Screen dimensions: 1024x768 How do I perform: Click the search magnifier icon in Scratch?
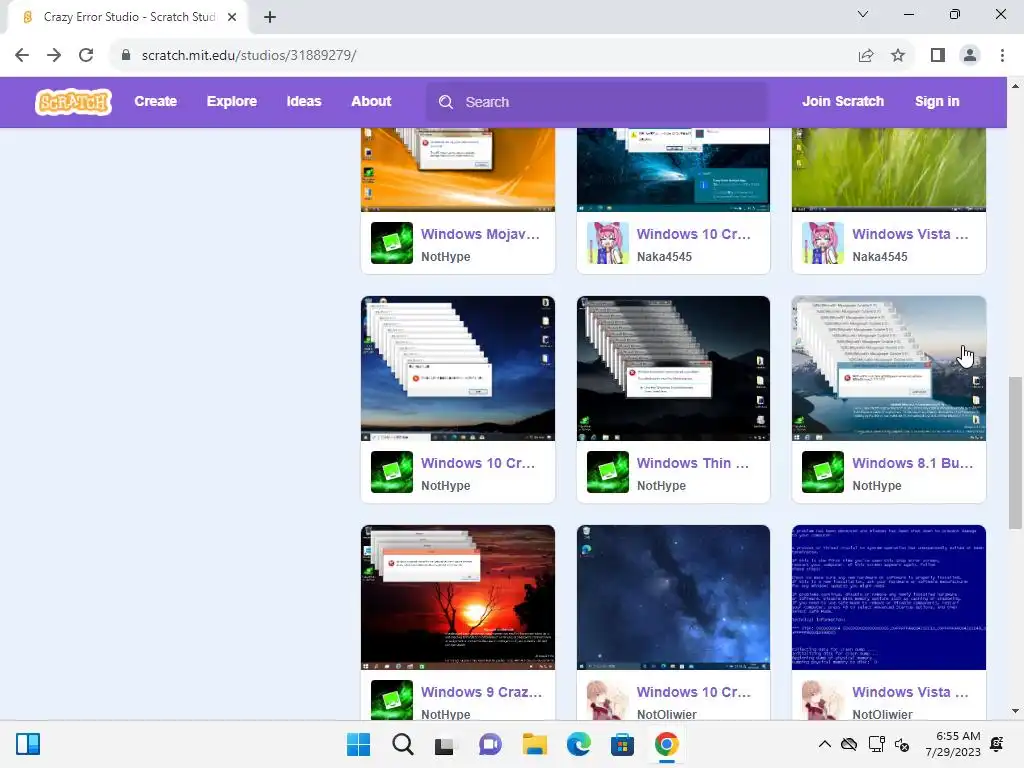tap(446, 102)
